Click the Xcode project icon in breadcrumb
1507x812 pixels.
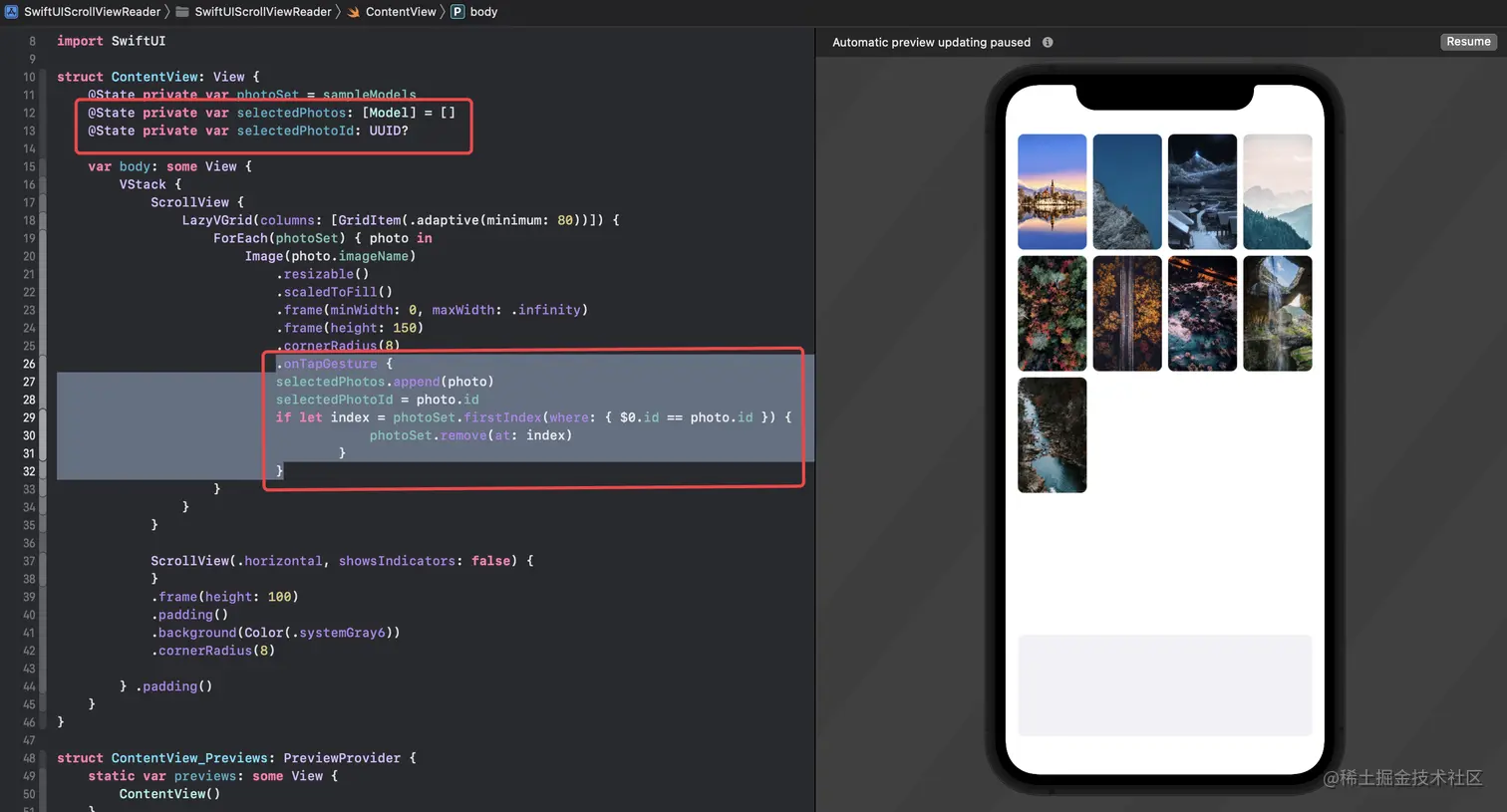[12, 12]
